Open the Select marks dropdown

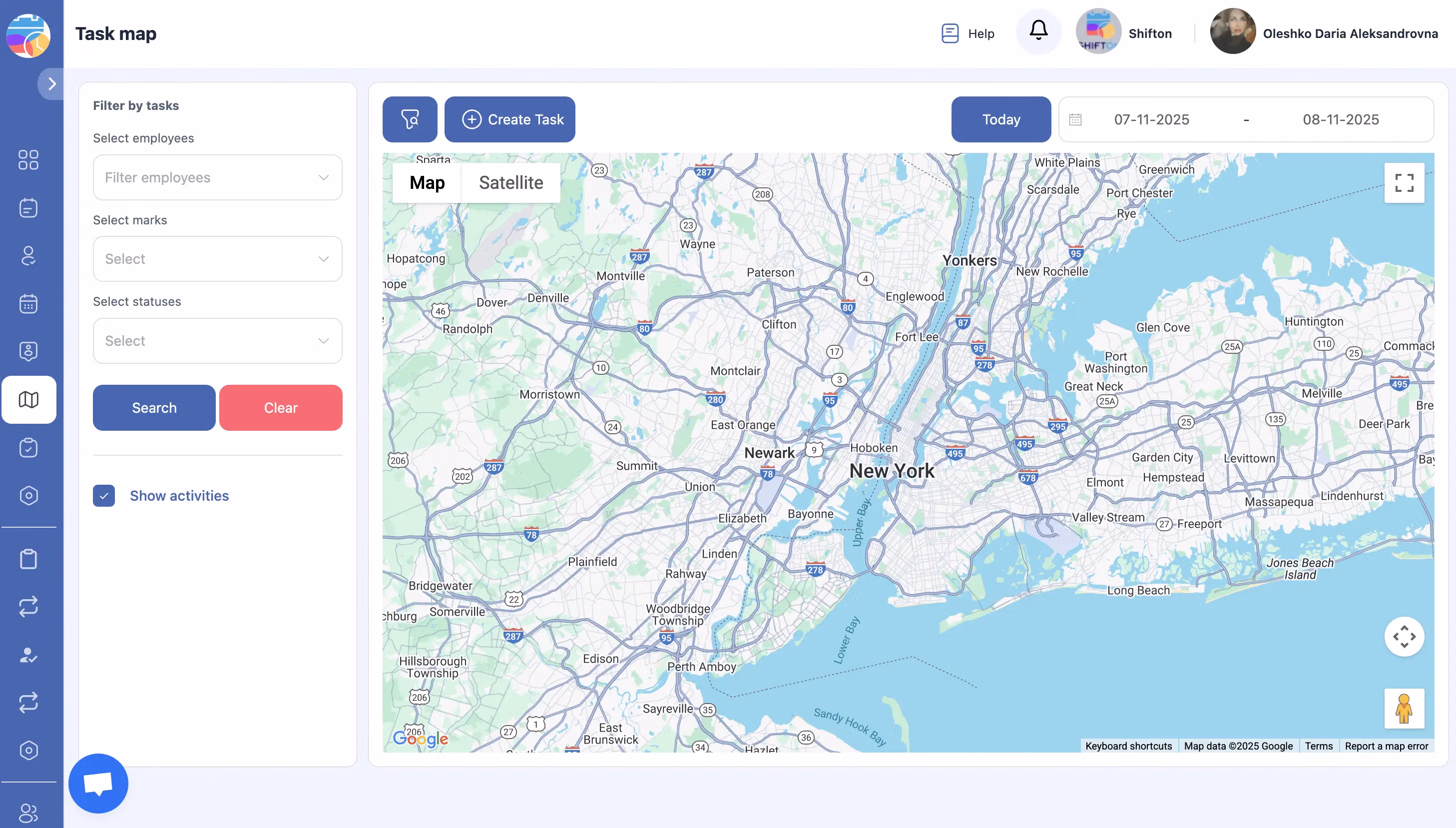click(217, 259)
